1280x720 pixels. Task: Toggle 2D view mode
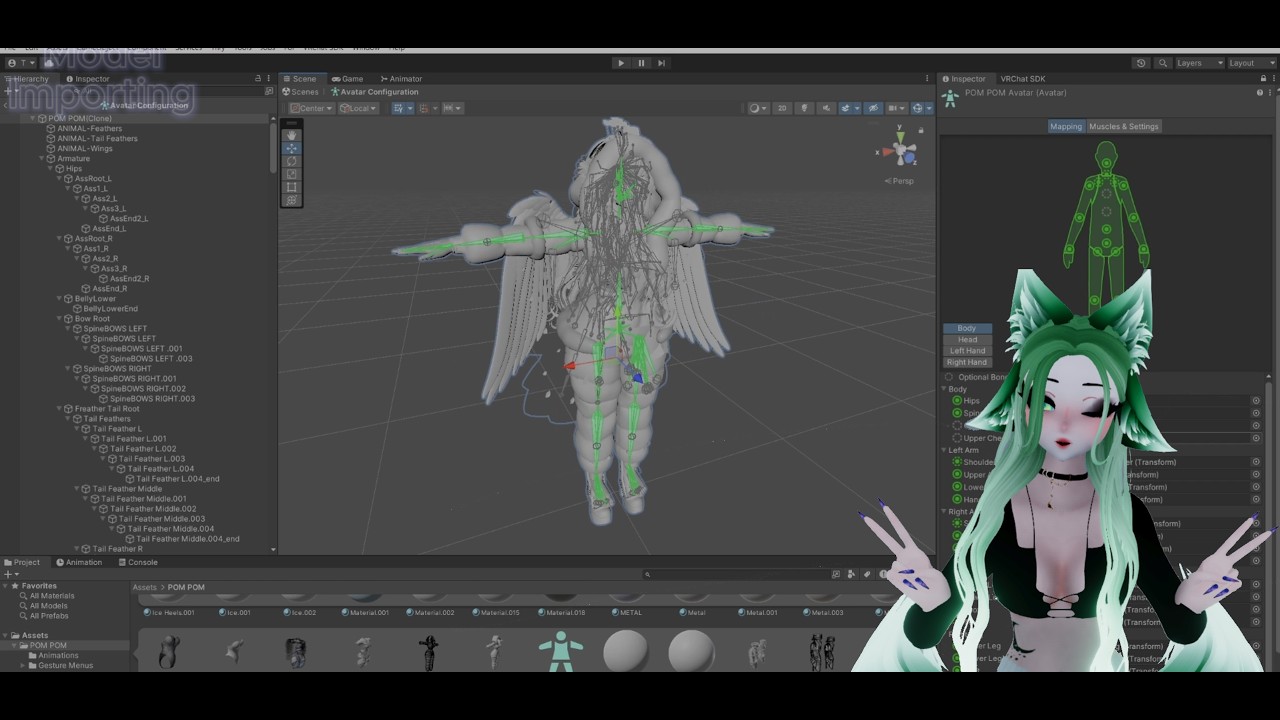pos(782,108)
